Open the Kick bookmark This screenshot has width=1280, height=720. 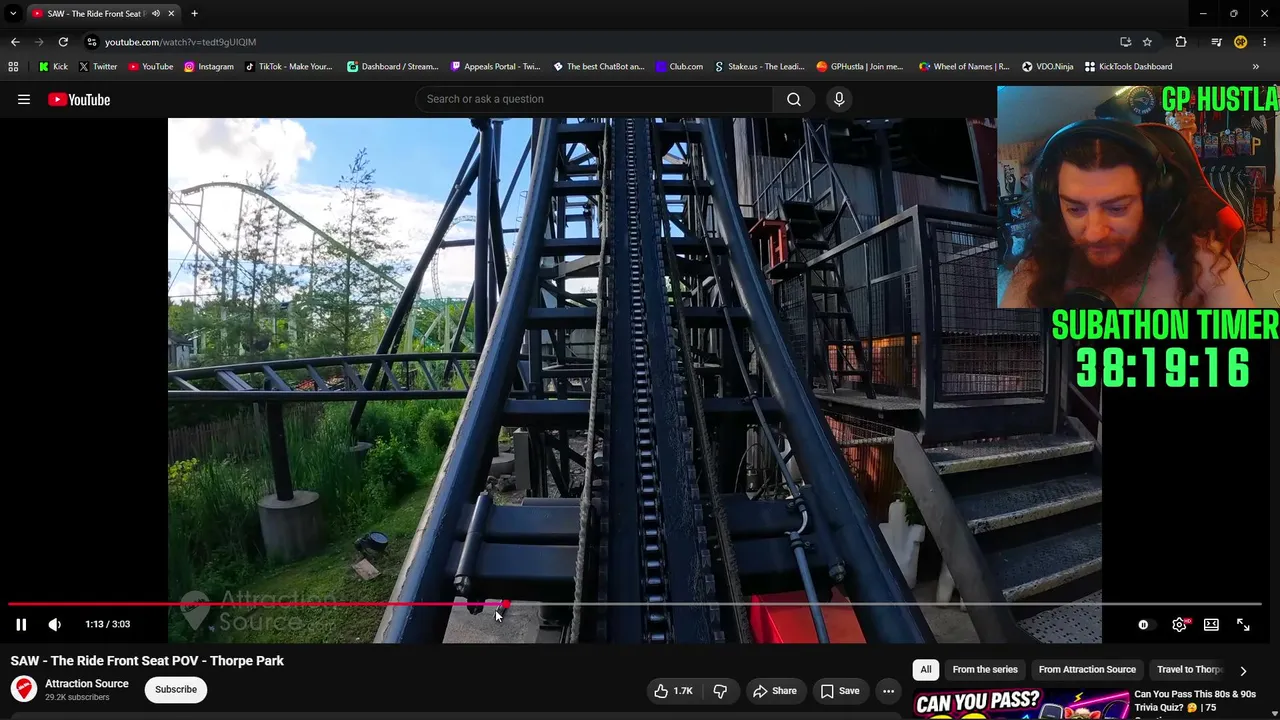pos(53,67)
